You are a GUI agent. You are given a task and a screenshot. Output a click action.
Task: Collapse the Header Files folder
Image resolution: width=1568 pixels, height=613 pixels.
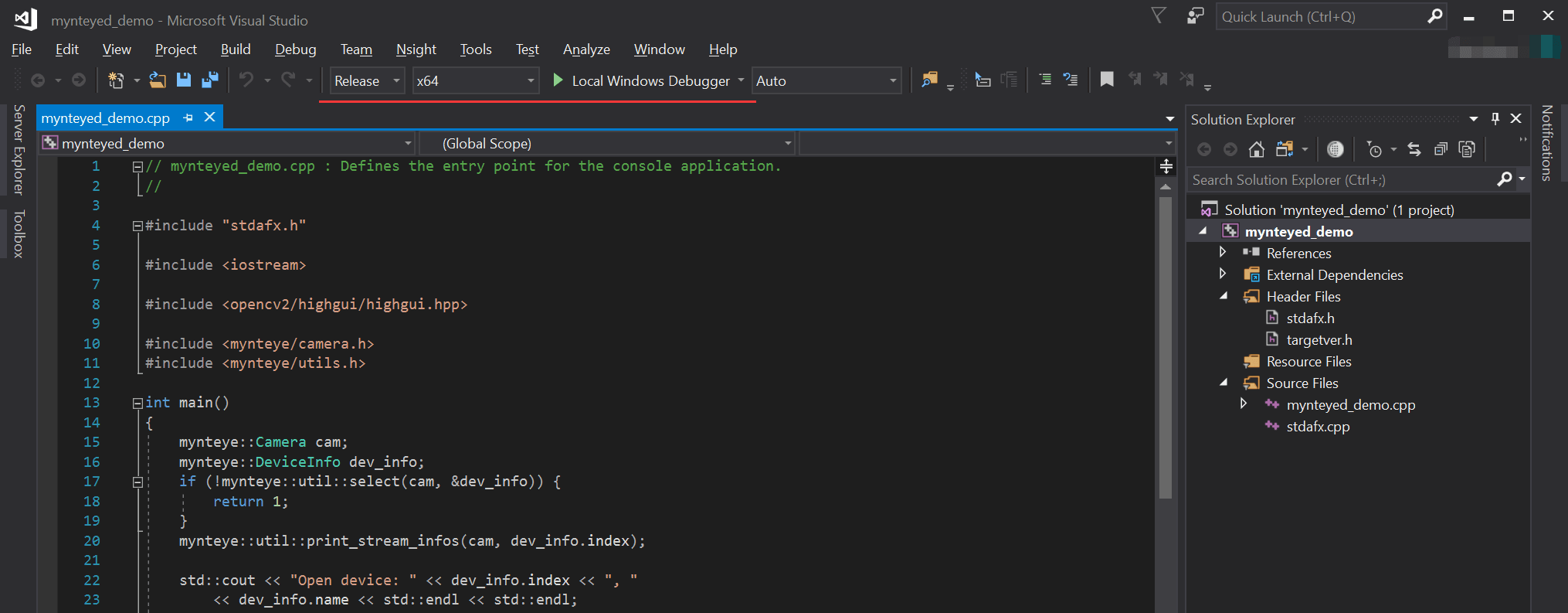1224,296
